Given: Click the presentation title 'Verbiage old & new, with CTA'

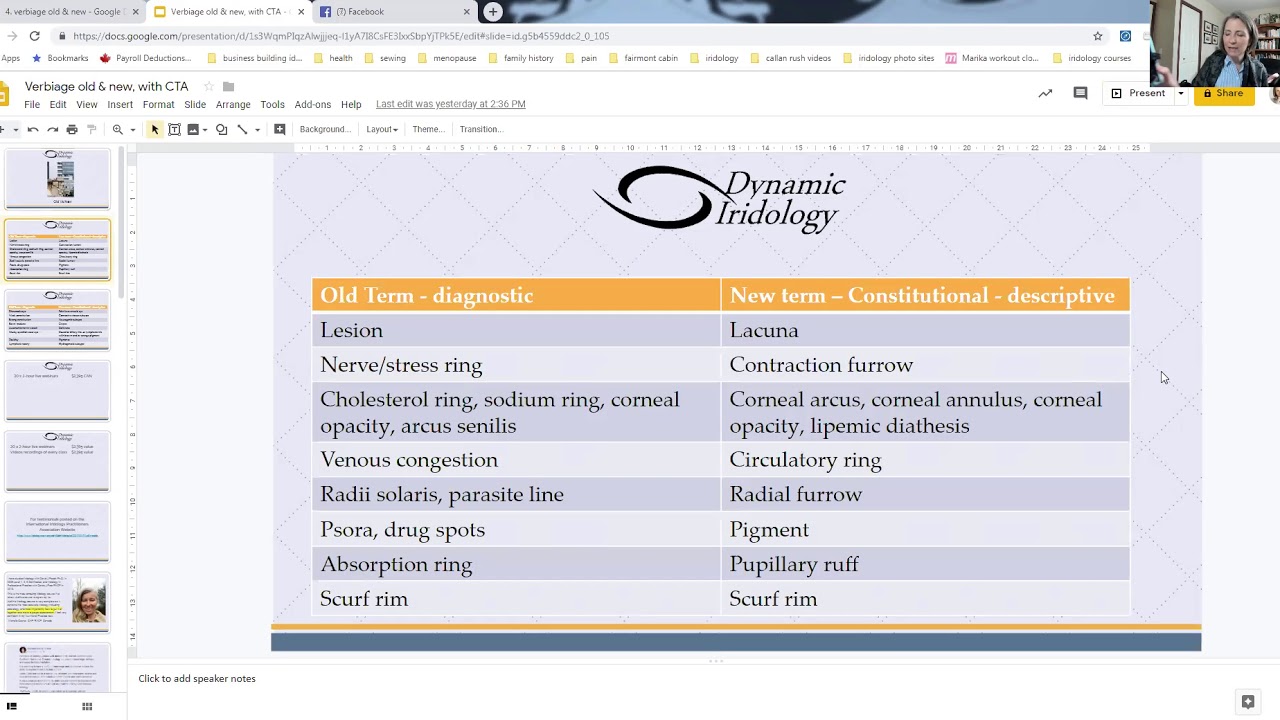Looking at the screenshot, I should coord(106,87).
